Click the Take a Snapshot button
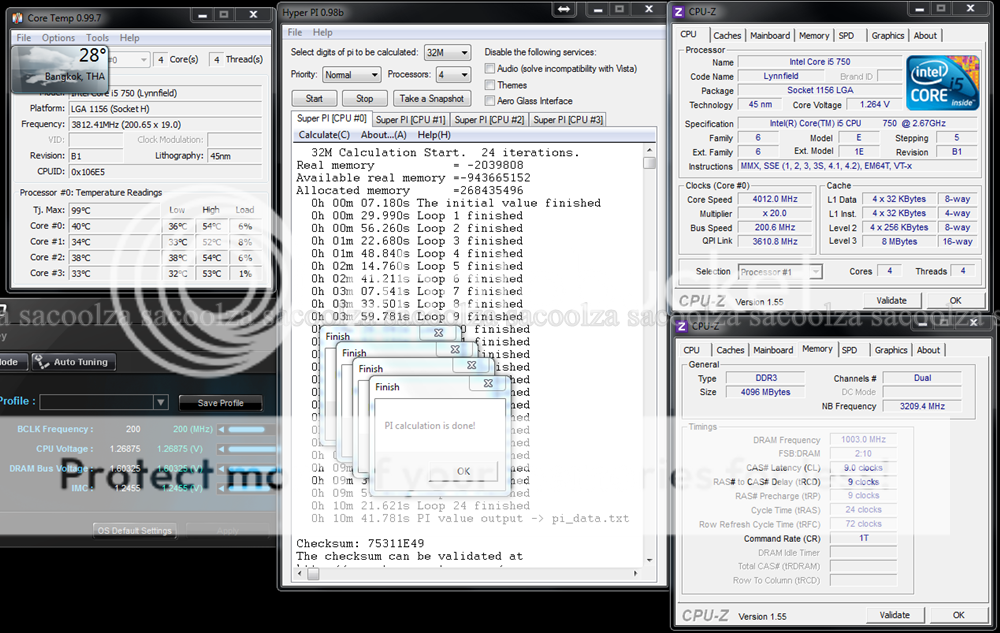 (x=431, y=98)
